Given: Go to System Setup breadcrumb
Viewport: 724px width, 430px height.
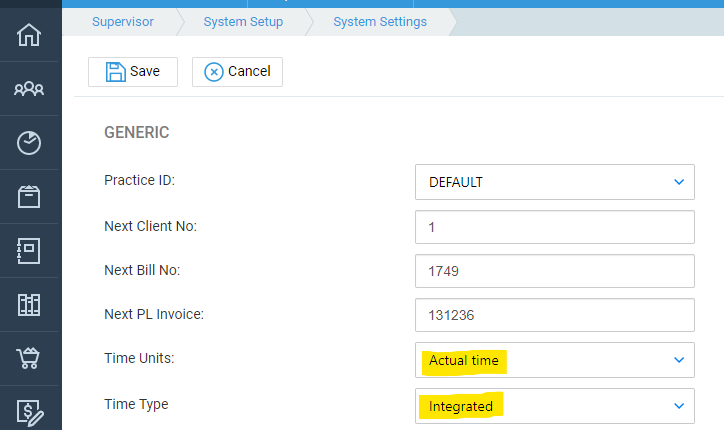Looking at the screenshot, I should (x=243, y=22).
